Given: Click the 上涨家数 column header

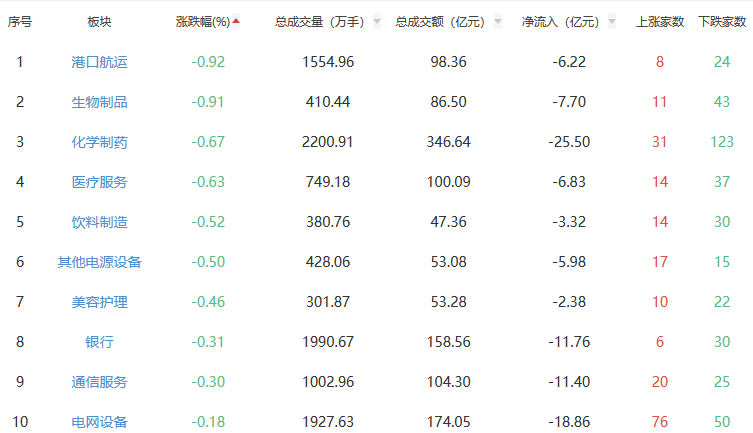Looking at the screenshot, I should coord(660,22).
